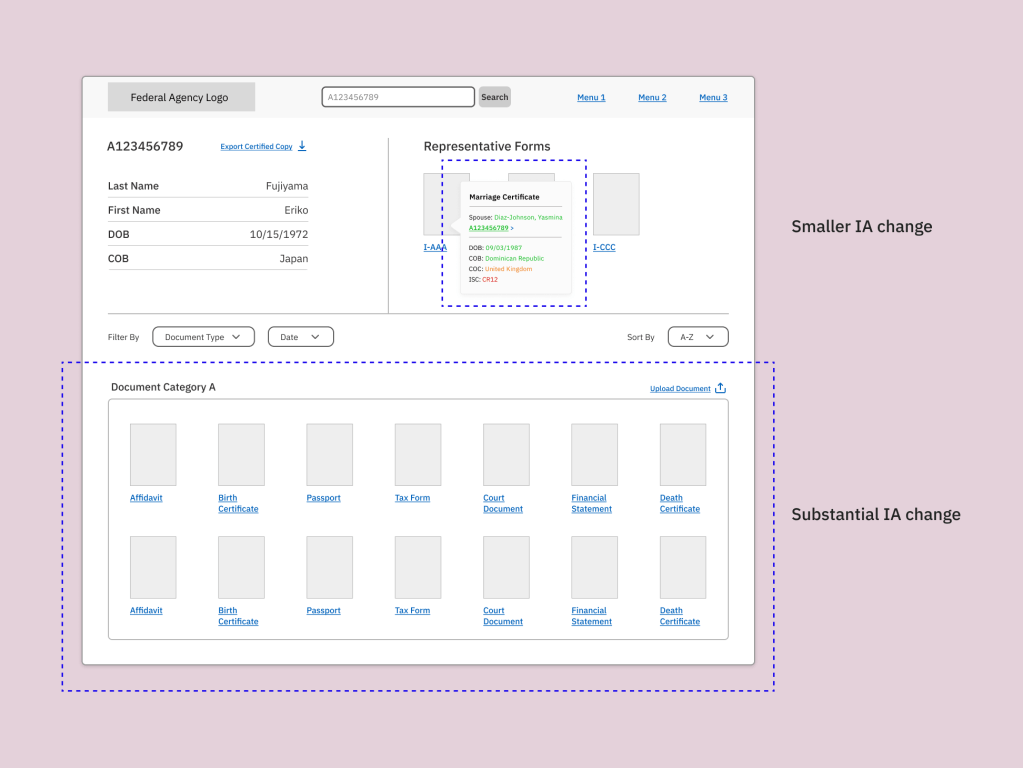The height and width of the screenshot is (768, 1023).
Task: Go to Menu 3 in the header
Action: 713,98
